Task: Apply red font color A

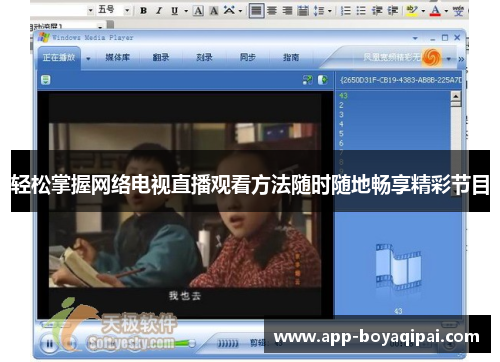Action: click(435, 11)
